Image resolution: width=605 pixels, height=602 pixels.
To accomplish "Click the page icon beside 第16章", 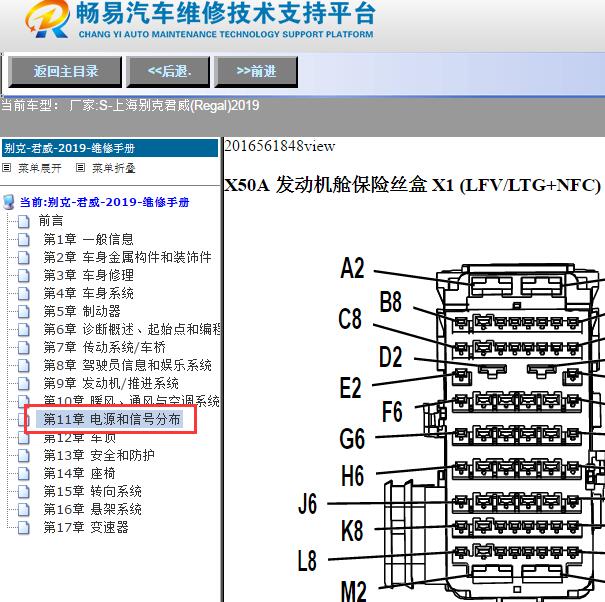I will coord(24,510).
